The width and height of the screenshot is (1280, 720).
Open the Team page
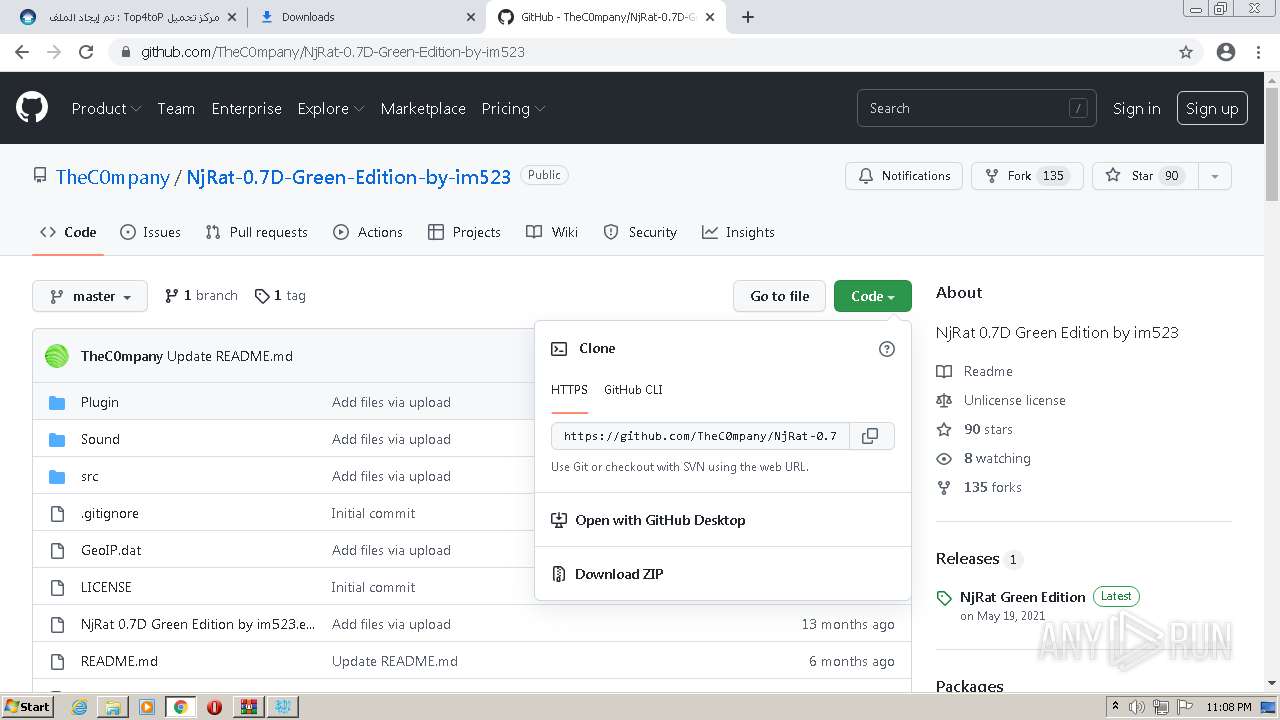click(176, 109)
